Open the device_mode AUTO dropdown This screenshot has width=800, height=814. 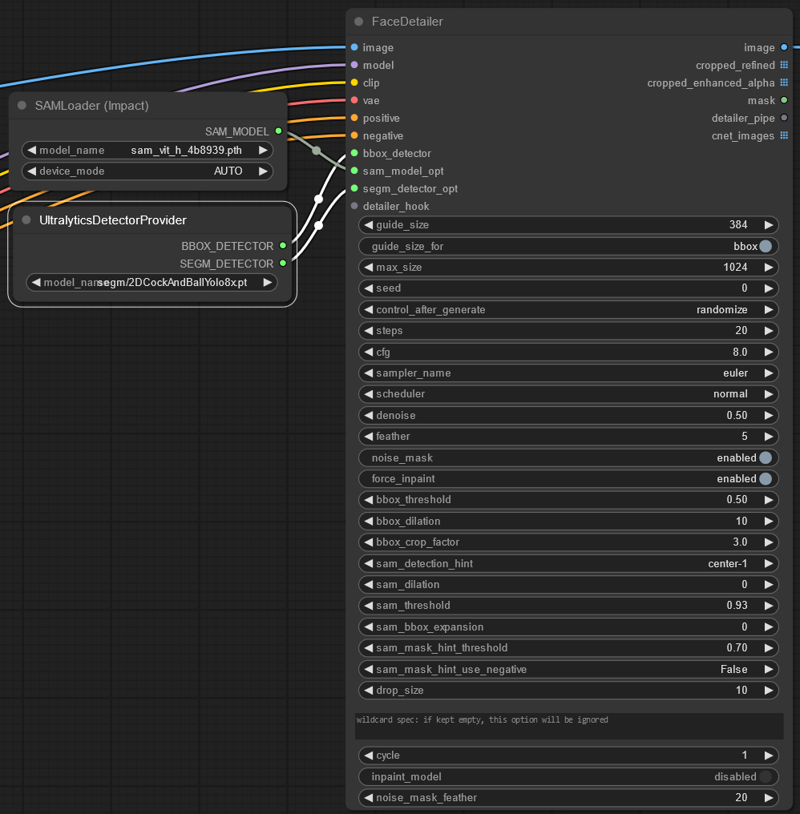point(147,171)
